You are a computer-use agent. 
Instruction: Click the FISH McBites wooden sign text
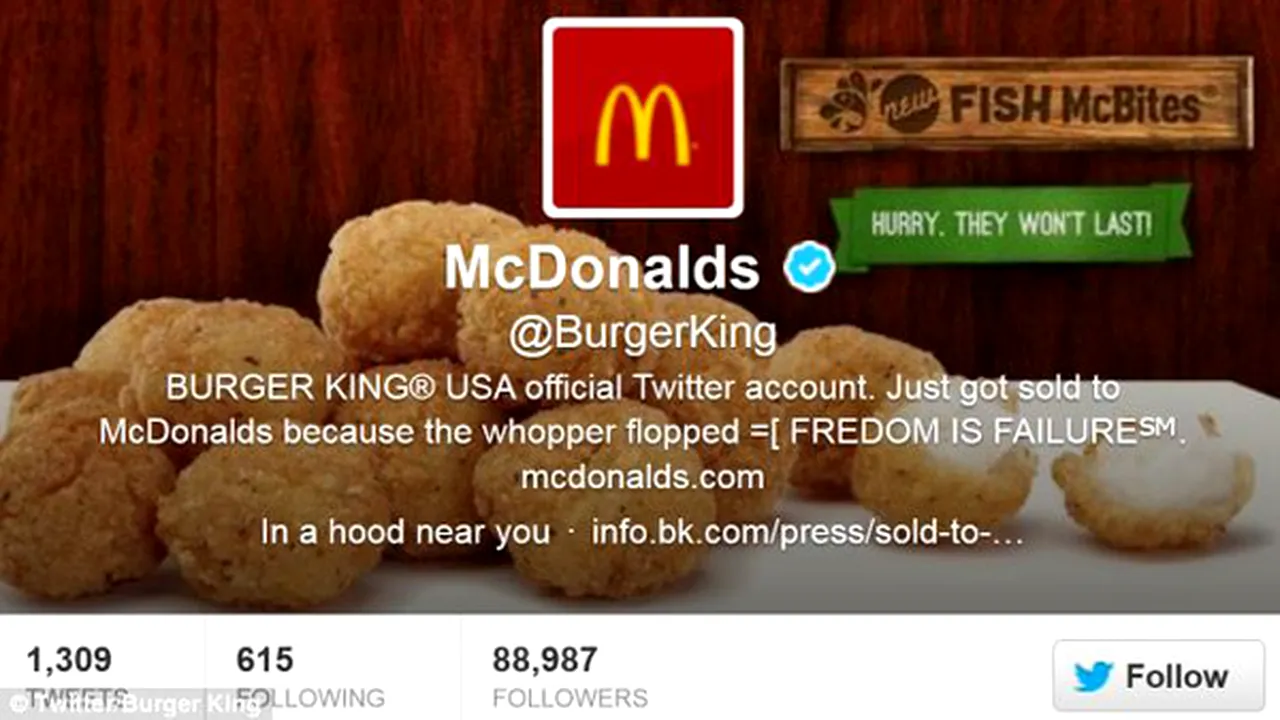point(1076,104)
